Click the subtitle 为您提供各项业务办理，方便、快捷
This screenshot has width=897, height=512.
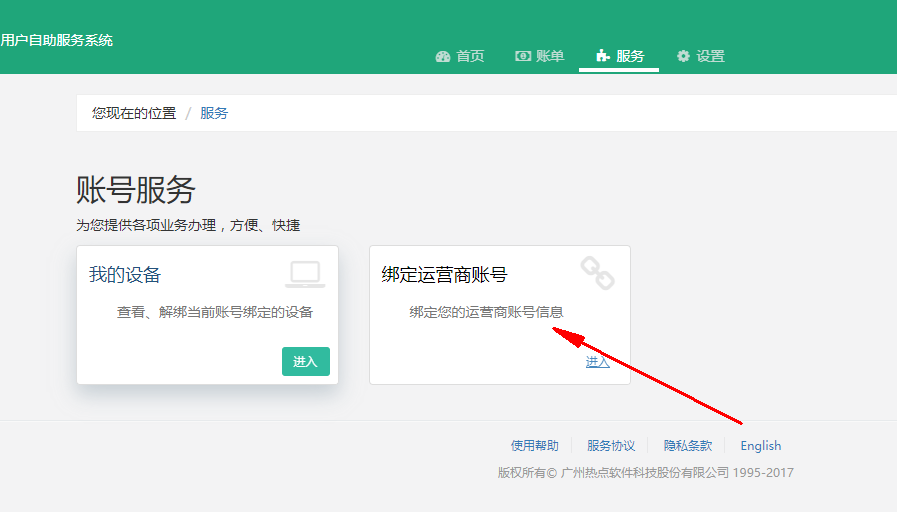tap(188, 225)
